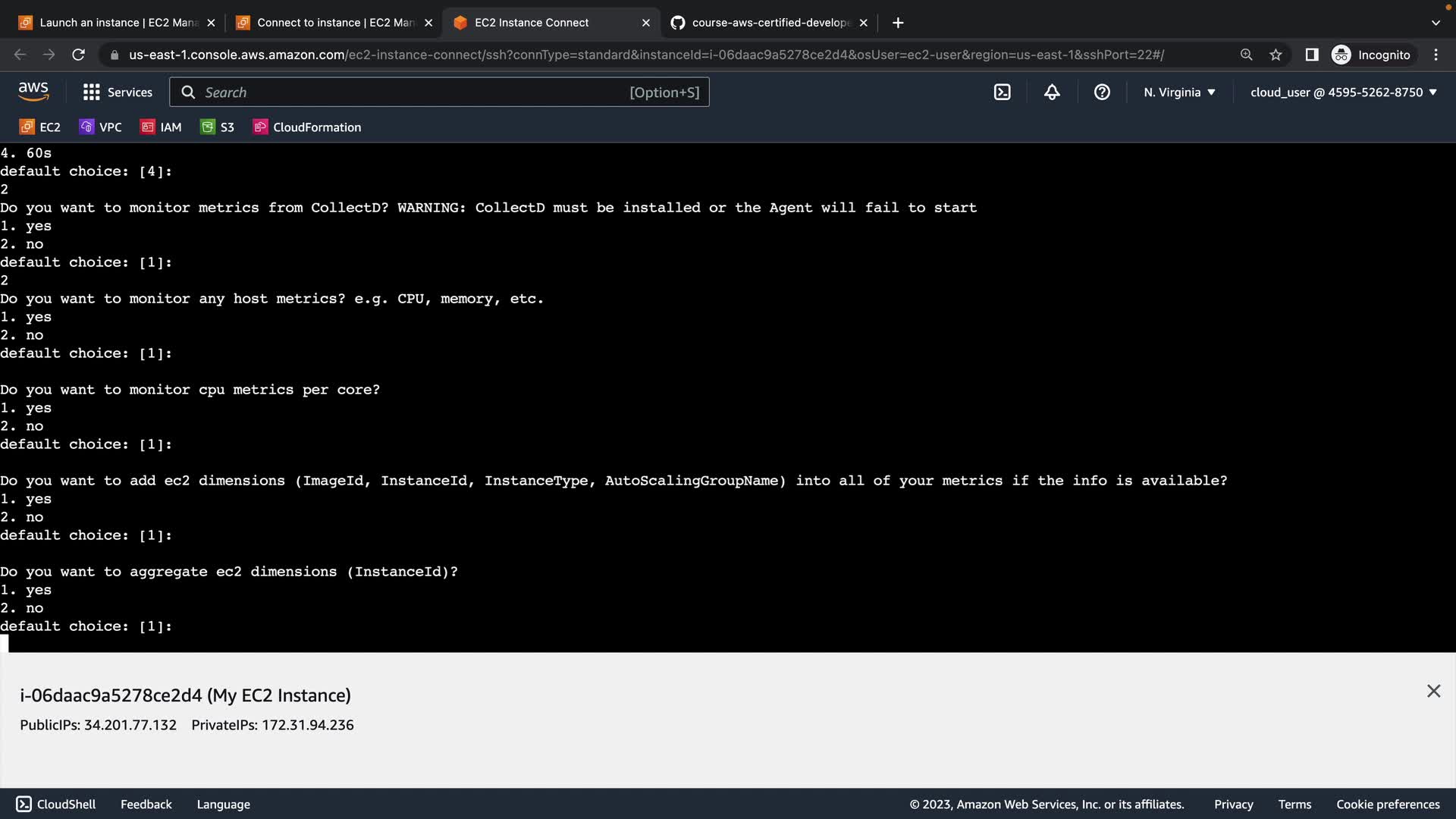Open the IAM shortcut in favorites bar
This screenshot has height=819, width=1456.
coord(161,127)
